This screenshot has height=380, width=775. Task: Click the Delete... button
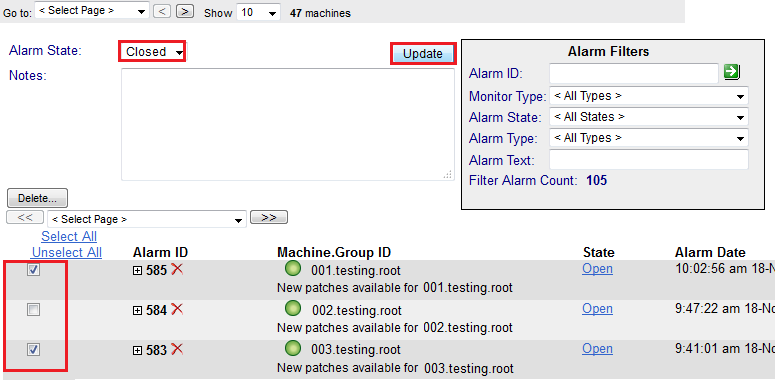pos(37,198)
